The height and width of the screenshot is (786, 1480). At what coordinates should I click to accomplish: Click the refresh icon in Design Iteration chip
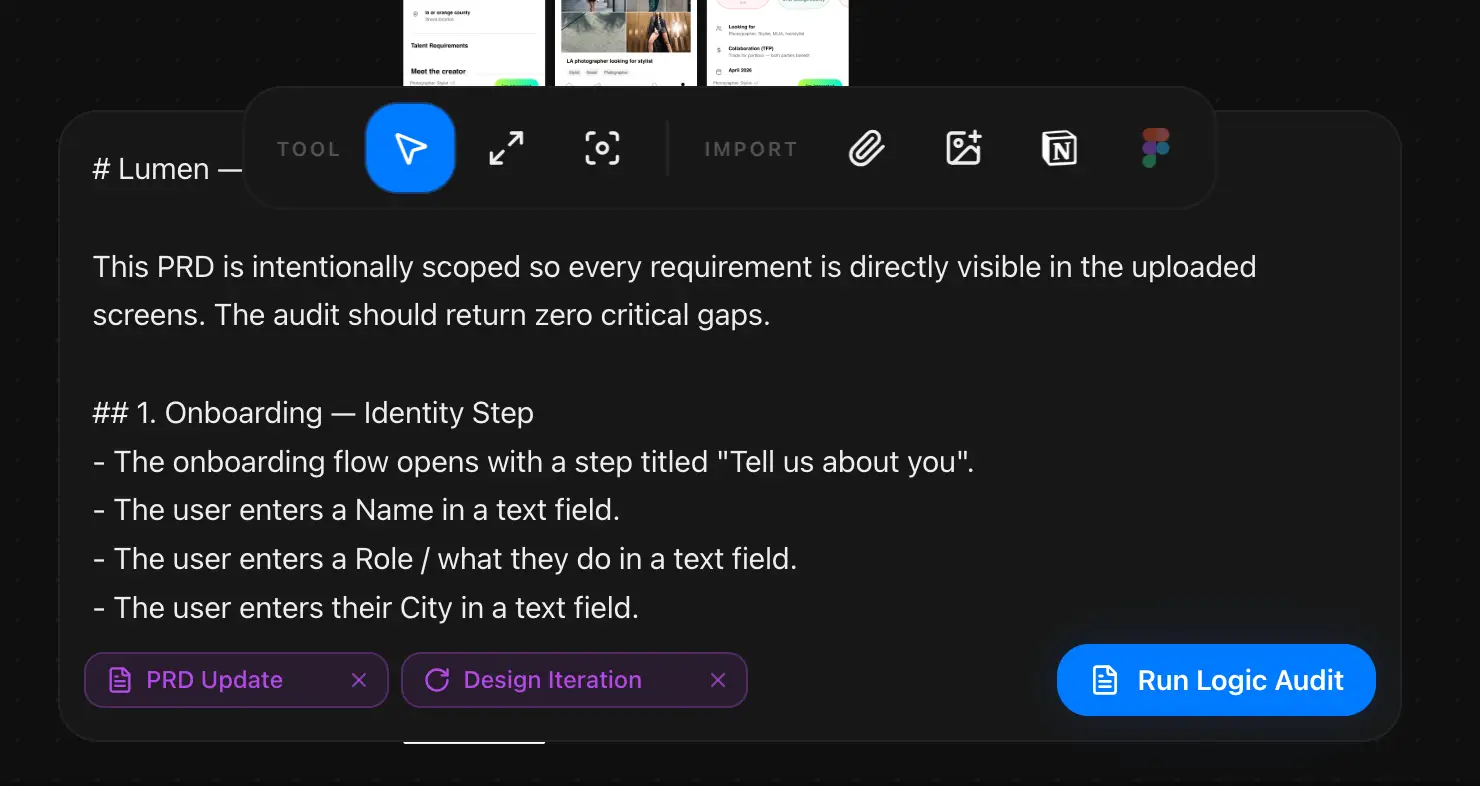point(437,680)
